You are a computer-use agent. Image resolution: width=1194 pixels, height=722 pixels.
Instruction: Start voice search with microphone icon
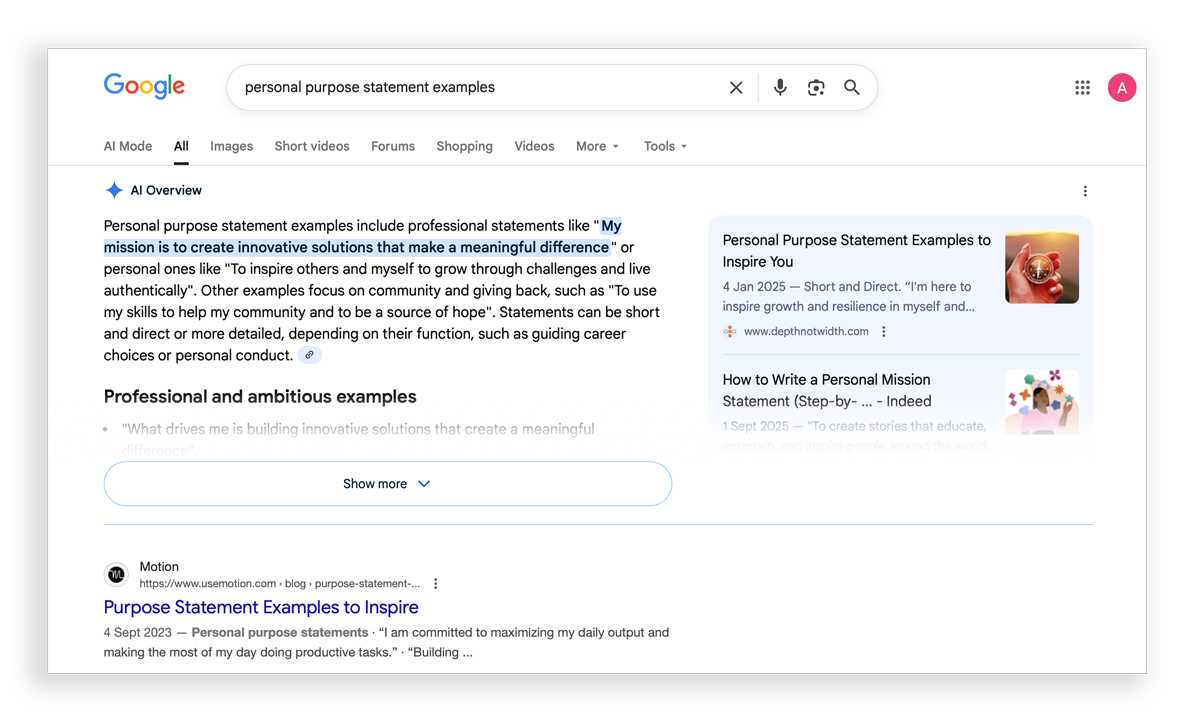point(780,88)
